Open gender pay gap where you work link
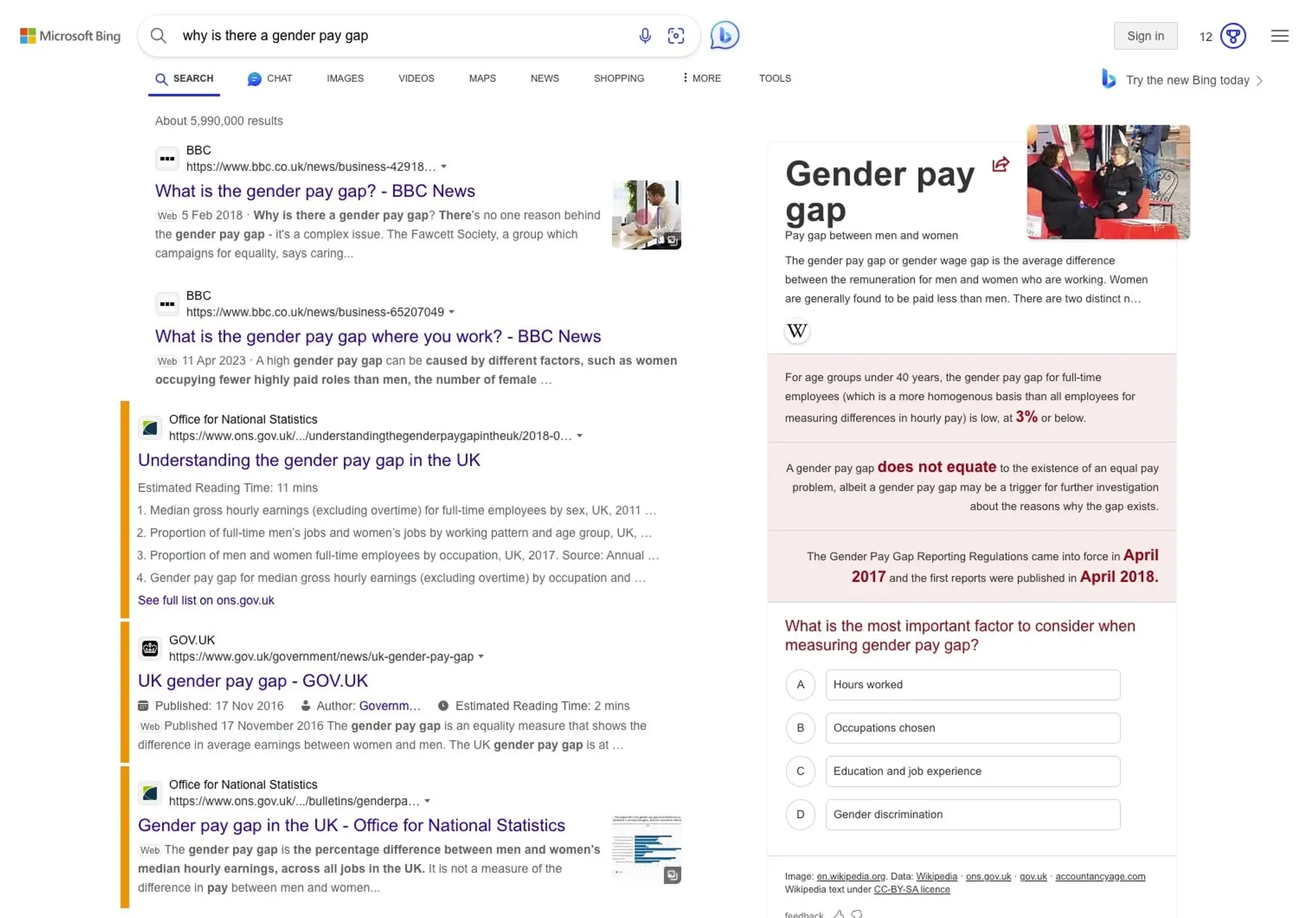The height and width of the screenshot is (918, 1316). (x=378, y=336)
